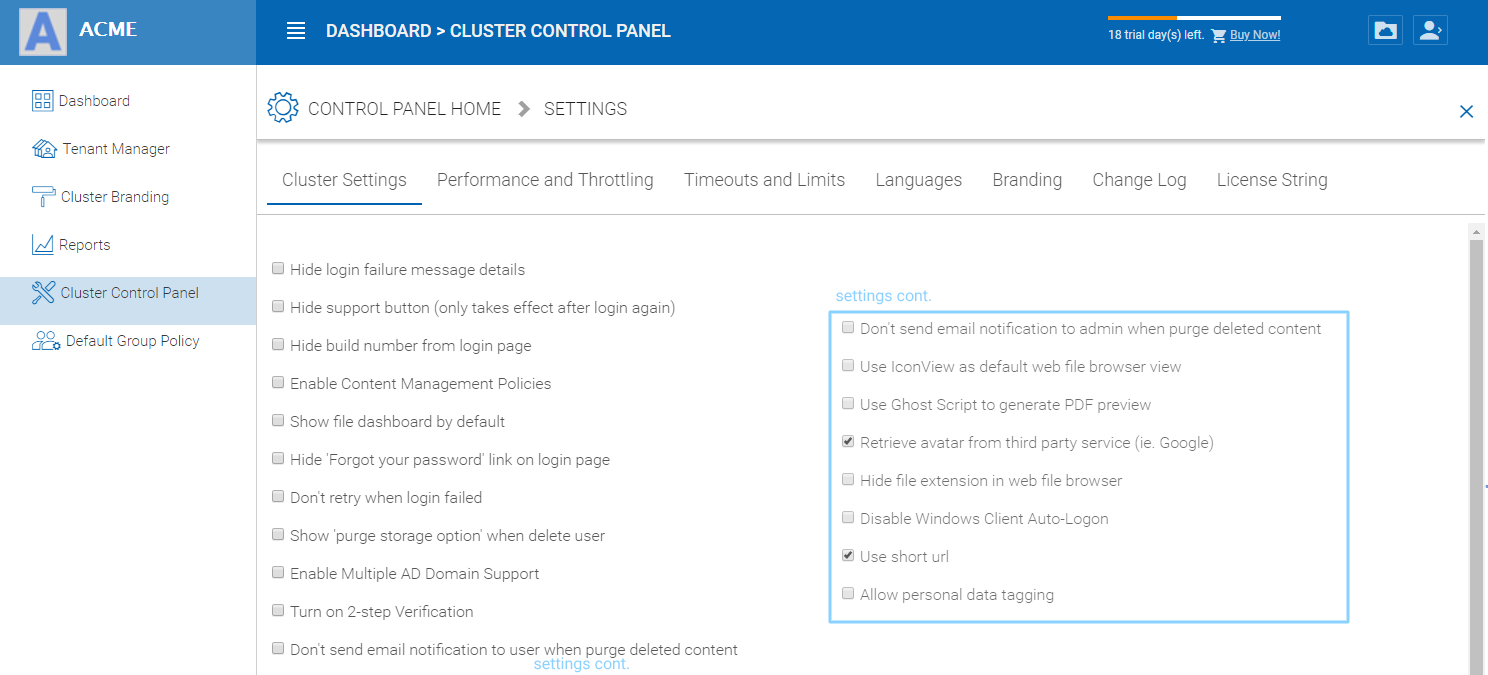Click the Buy Now! link

click(x=1255, y=35)
